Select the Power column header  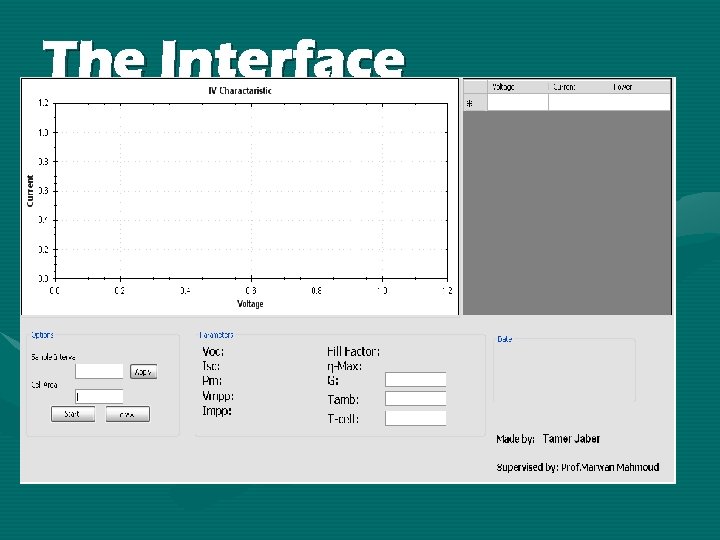coord(639,87)
